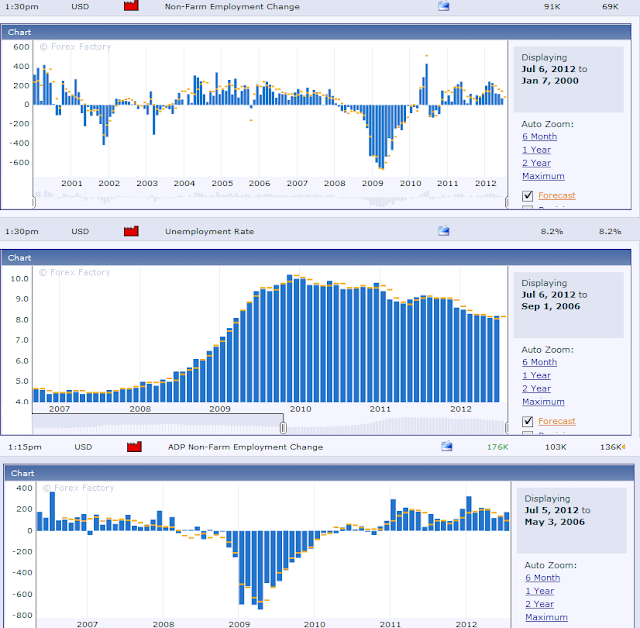Select Maximum zoom for ADP chart
Viewport: 640px width, 628px height.
pos(547,617)
